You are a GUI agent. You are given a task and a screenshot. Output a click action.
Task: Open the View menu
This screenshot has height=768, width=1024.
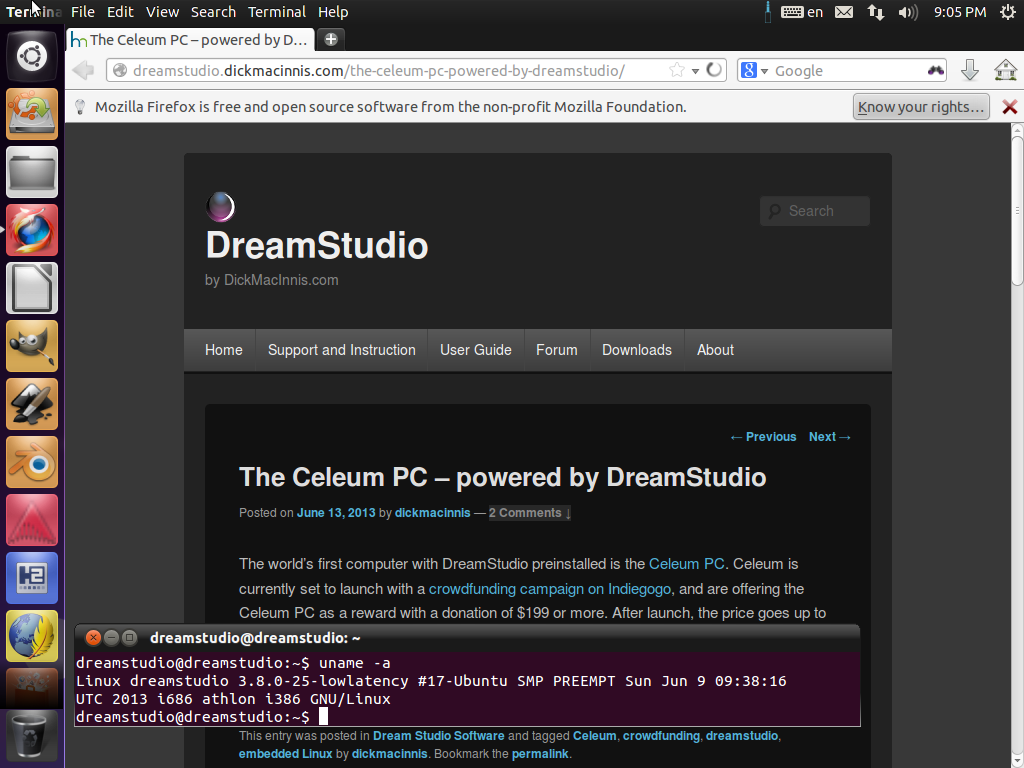click(x=162, y=12)
